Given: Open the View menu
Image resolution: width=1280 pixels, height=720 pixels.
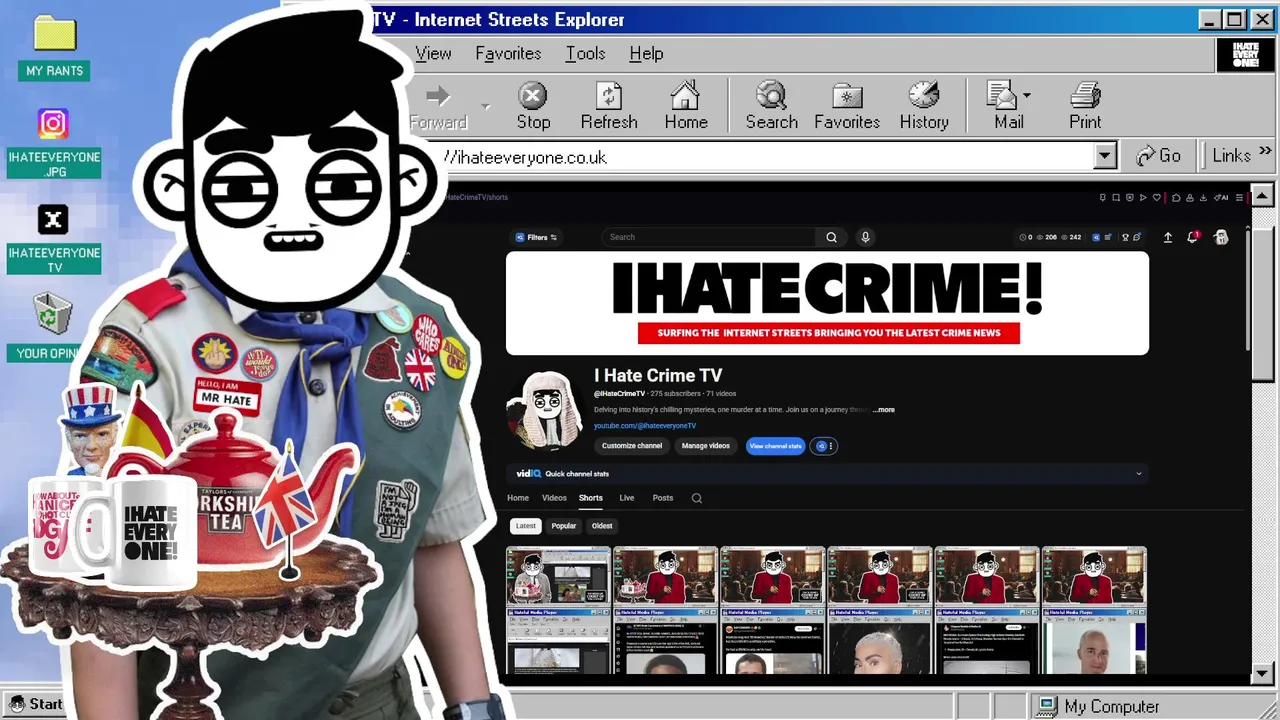Looking at the screenshot, I should pyautogui.click(x=433, y=54).
